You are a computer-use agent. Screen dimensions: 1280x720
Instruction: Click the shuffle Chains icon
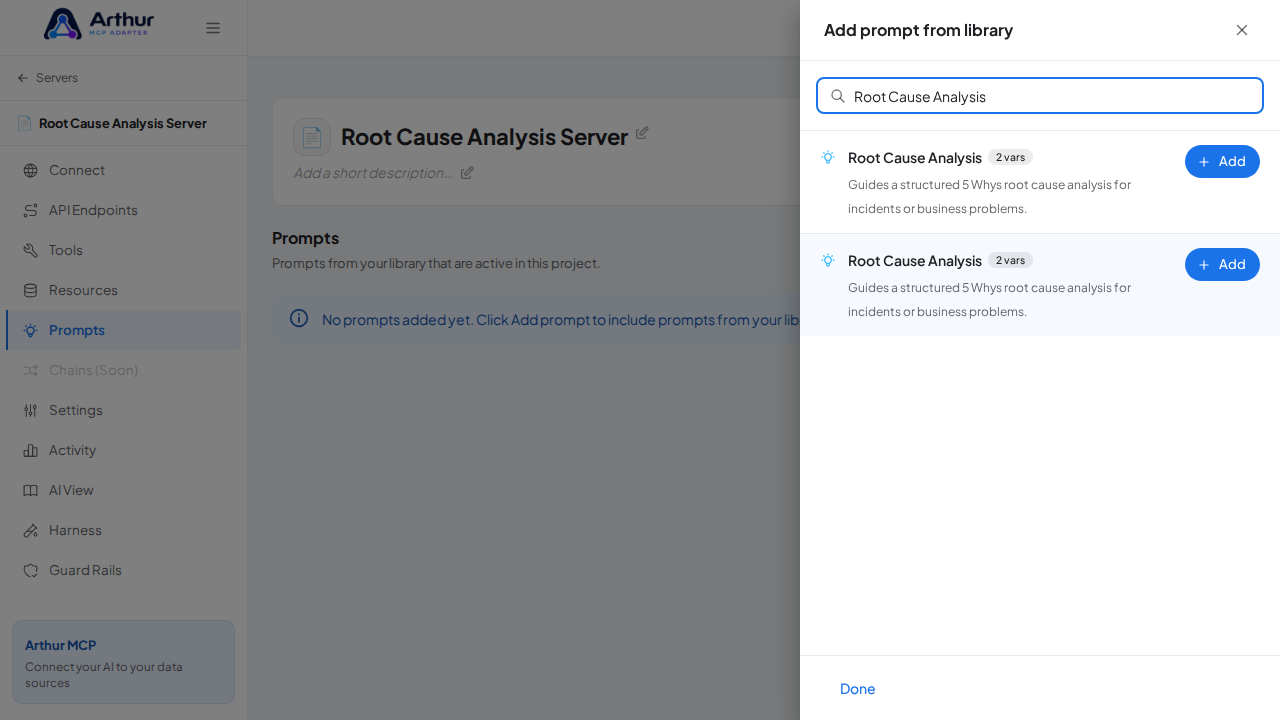[x=31, y=370]
